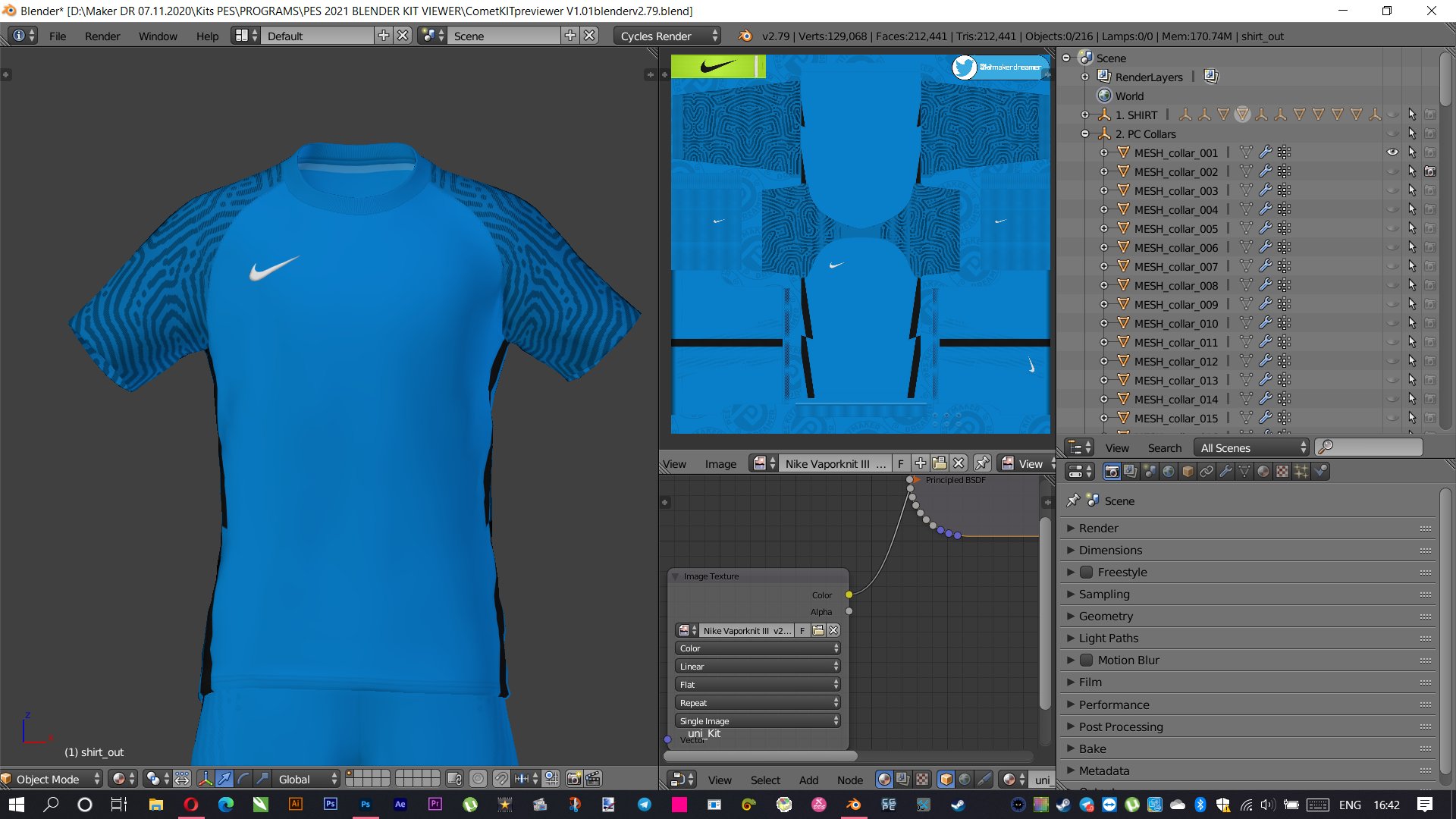Unlink image in Image Texture node

click(833, 630)
